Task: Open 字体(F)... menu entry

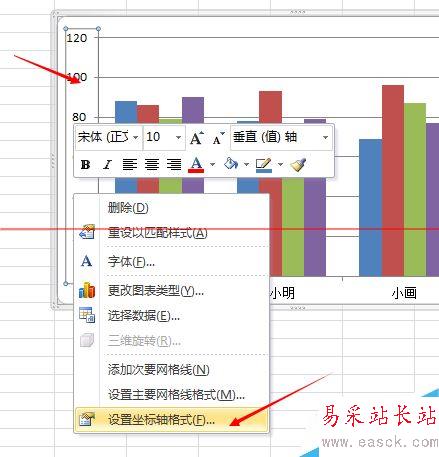Action: pos(171,262)
